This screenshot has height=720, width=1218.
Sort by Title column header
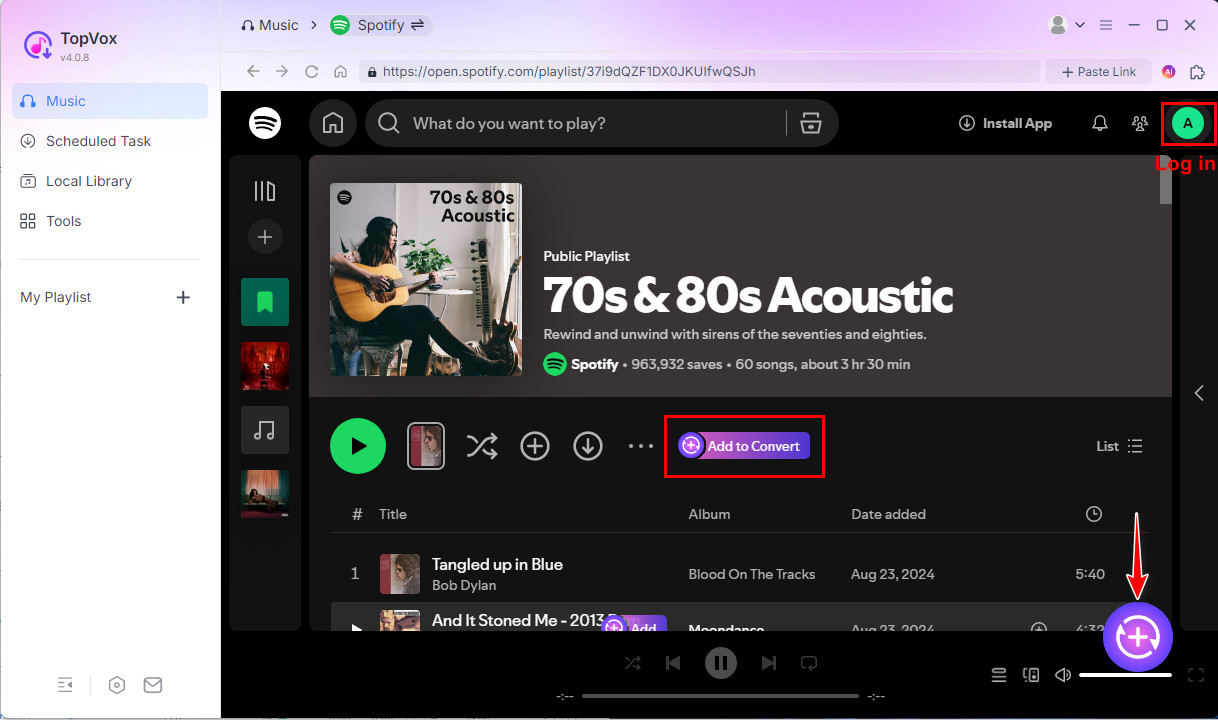[393, 514]
